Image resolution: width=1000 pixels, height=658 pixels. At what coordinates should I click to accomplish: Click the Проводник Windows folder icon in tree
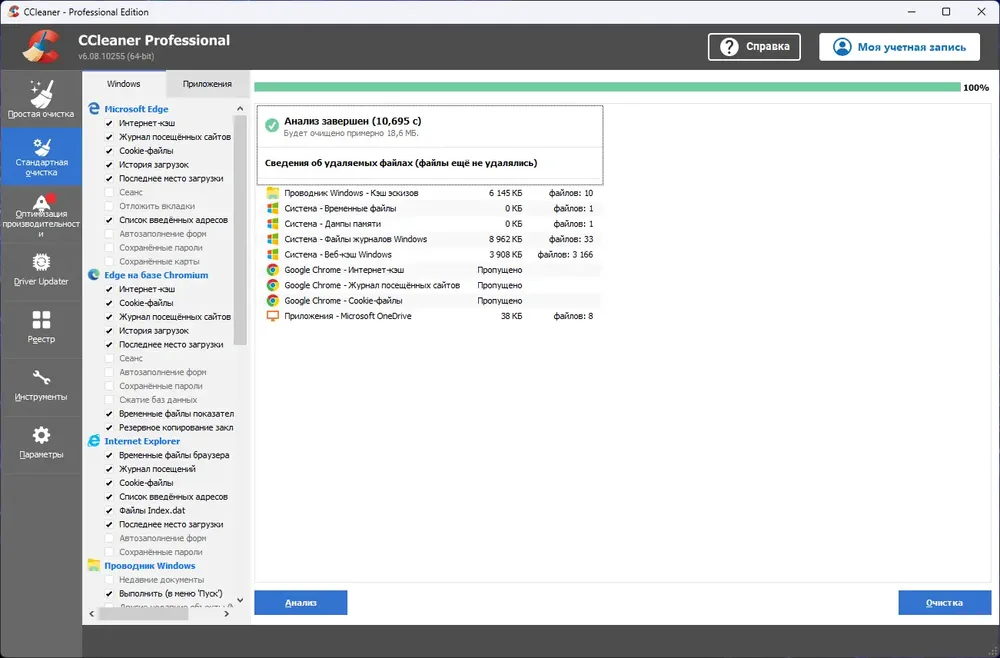(94, 565)
